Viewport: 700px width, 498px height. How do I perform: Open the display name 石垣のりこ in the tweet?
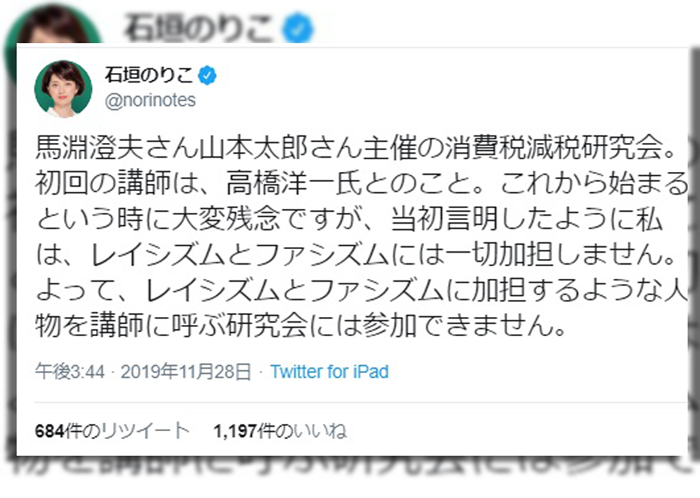(x=149, y=75)
